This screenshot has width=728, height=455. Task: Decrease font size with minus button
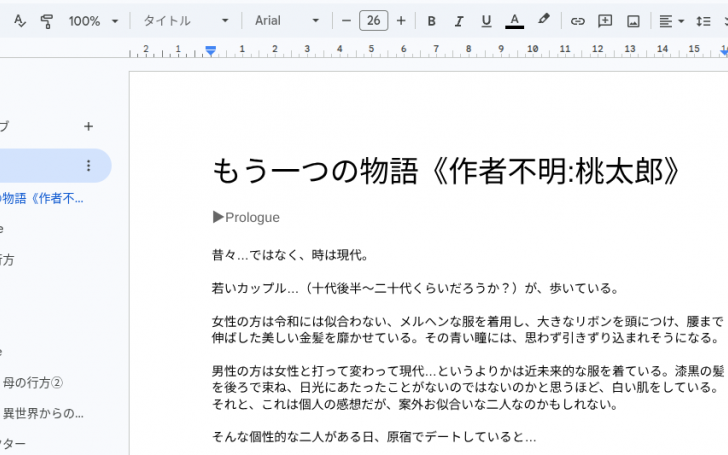(346, 21)
